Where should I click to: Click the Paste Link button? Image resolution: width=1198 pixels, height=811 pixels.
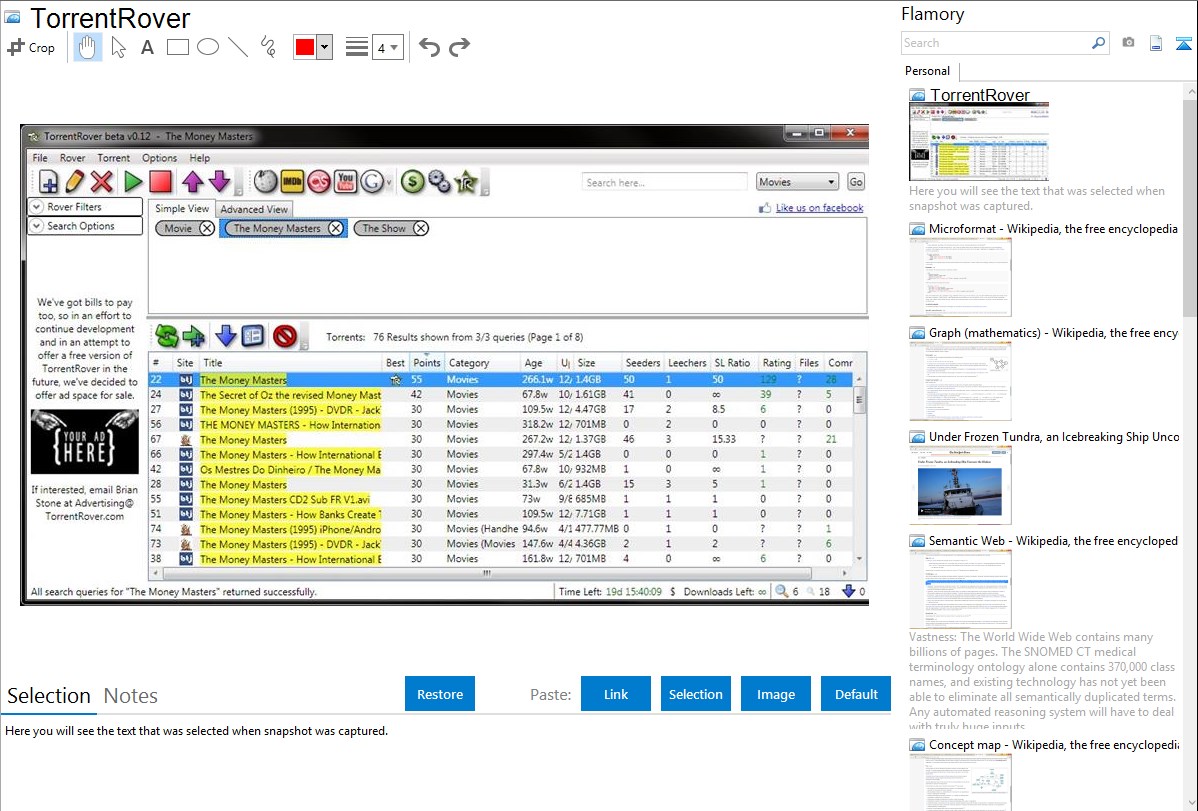pyautogui.click(x=616, y=694)
